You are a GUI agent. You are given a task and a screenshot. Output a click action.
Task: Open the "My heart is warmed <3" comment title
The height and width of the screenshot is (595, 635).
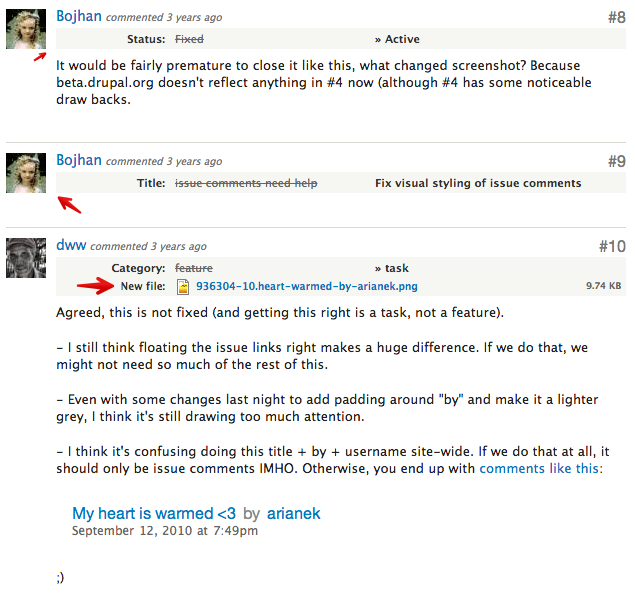tap(154, 513)
